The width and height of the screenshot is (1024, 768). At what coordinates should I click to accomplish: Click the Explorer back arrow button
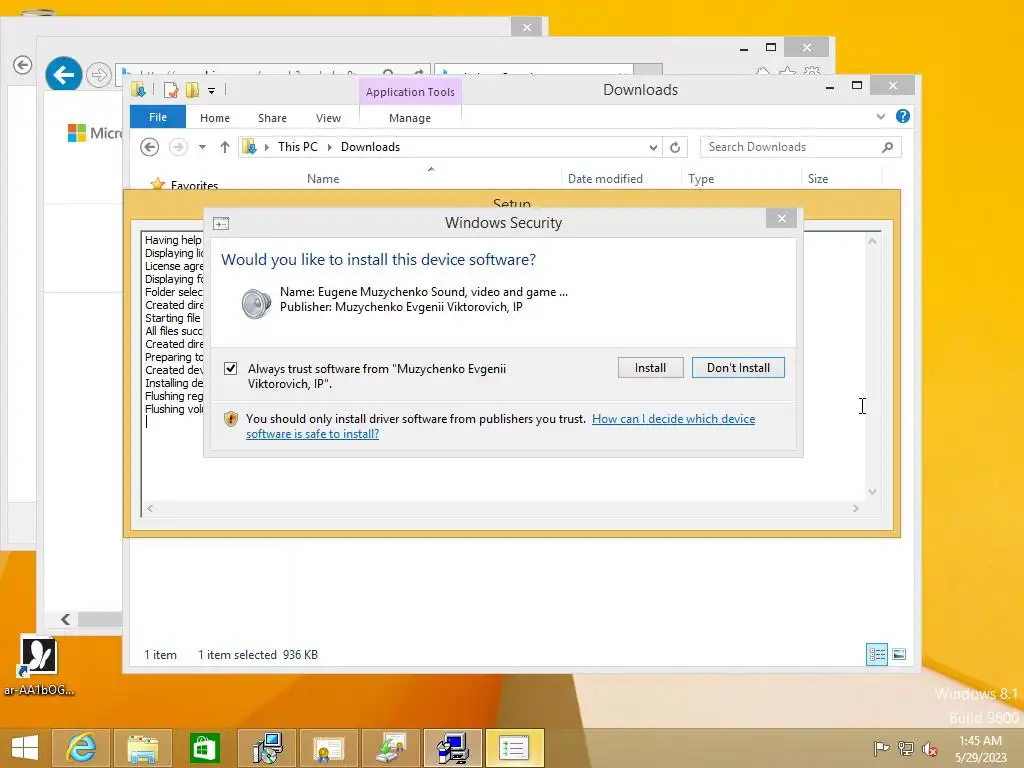point(150,147)
